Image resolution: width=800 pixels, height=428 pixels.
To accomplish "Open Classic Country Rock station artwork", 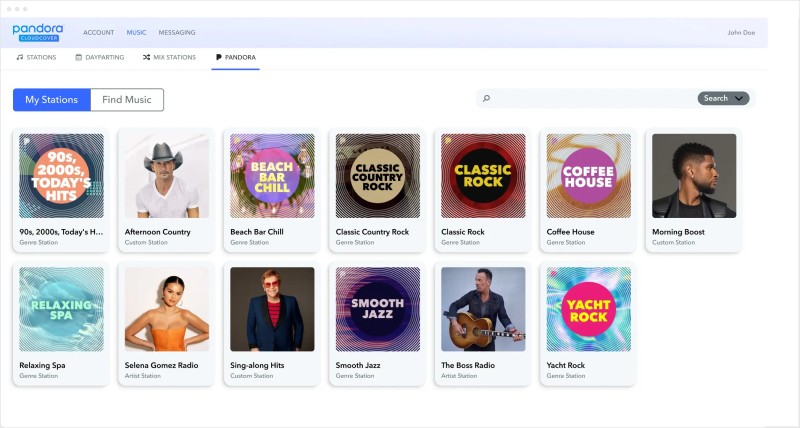I will click(378, 176).
